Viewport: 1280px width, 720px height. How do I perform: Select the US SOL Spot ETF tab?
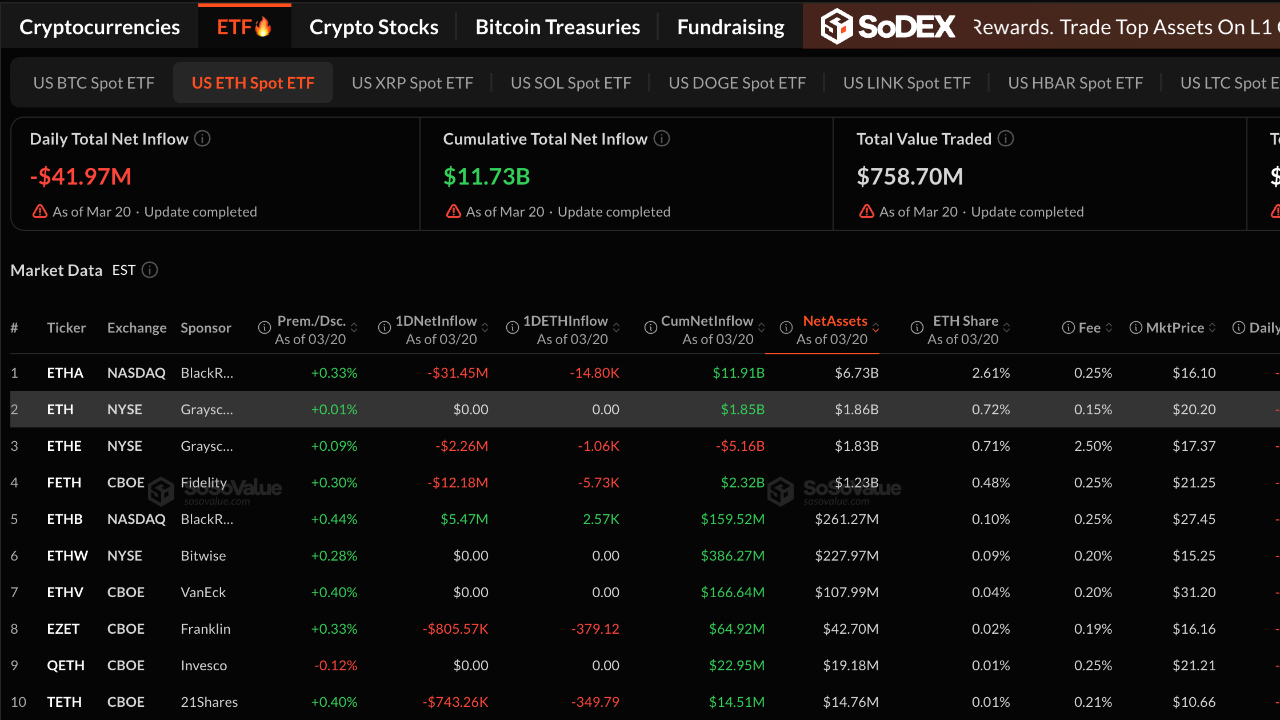click(x=570, y=83)
